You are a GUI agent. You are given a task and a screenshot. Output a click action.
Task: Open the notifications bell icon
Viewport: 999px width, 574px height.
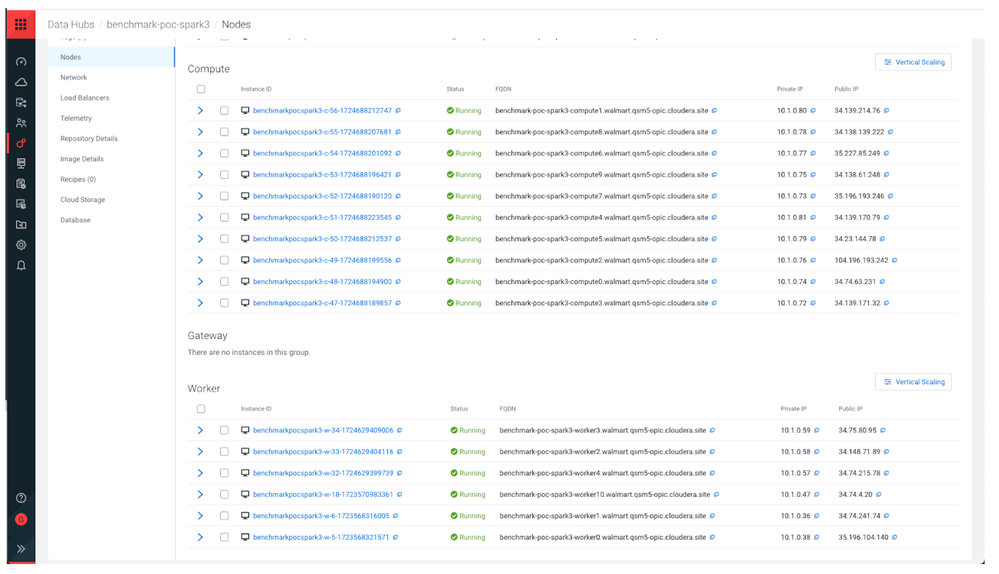pyautogui.click(x=21, y=266)
